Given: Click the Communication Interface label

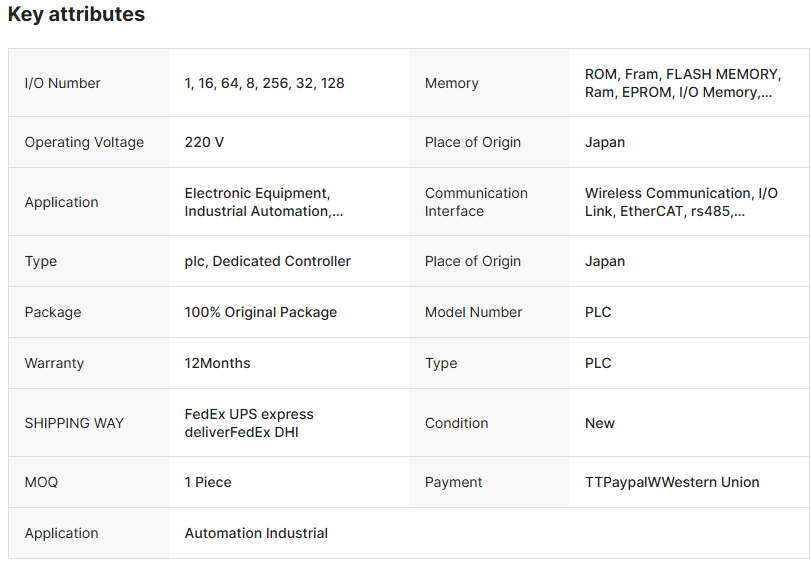Looking at the screenshot, I should click(x=476, y=202).
